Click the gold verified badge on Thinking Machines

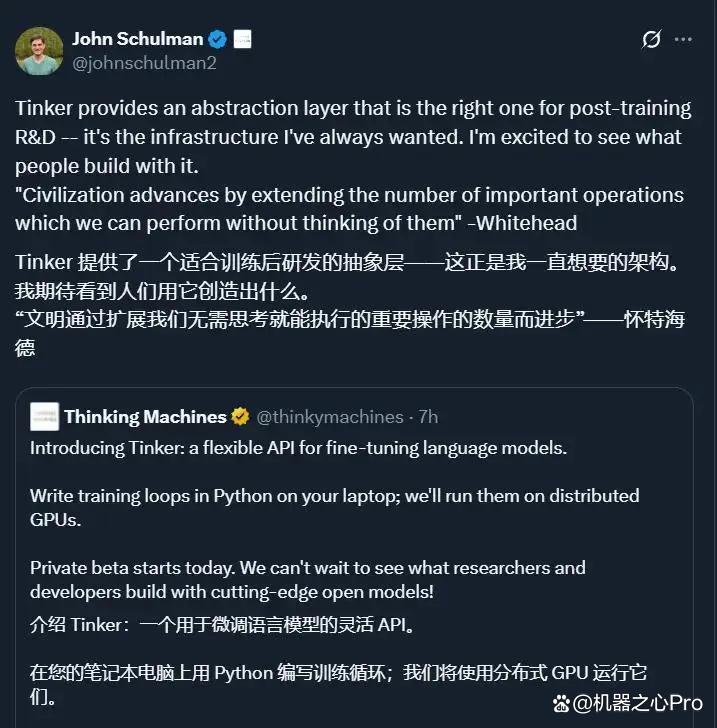coord(240,416)
